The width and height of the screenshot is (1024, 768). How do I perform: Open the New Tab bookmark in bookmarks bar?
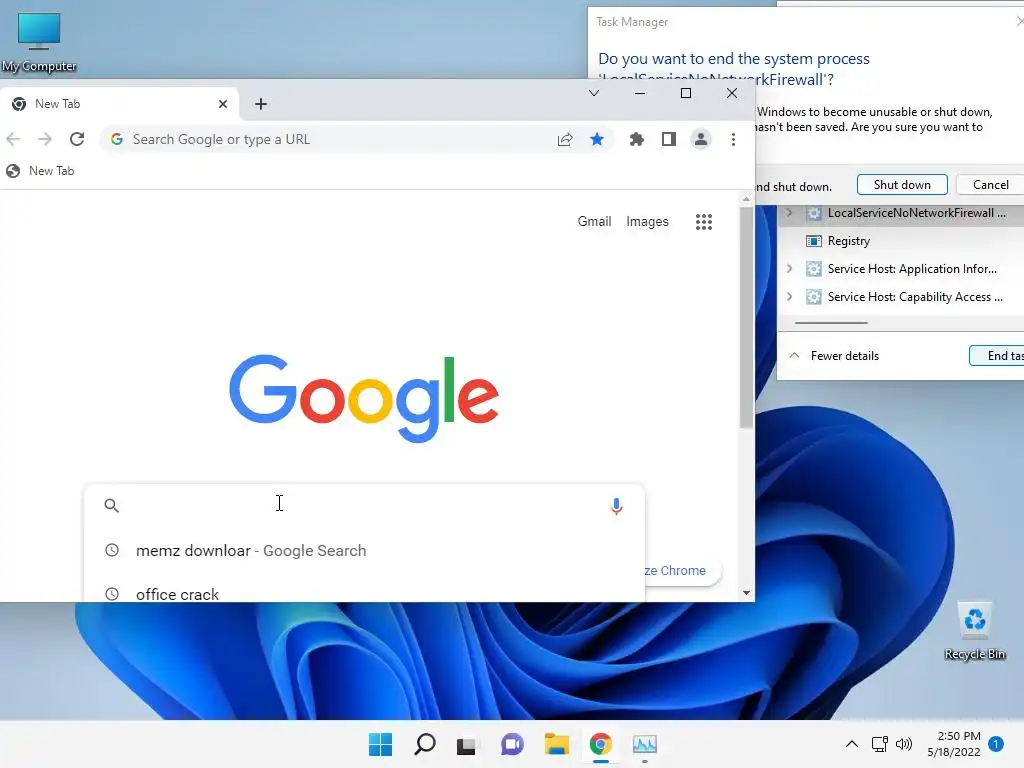point(40,171)
